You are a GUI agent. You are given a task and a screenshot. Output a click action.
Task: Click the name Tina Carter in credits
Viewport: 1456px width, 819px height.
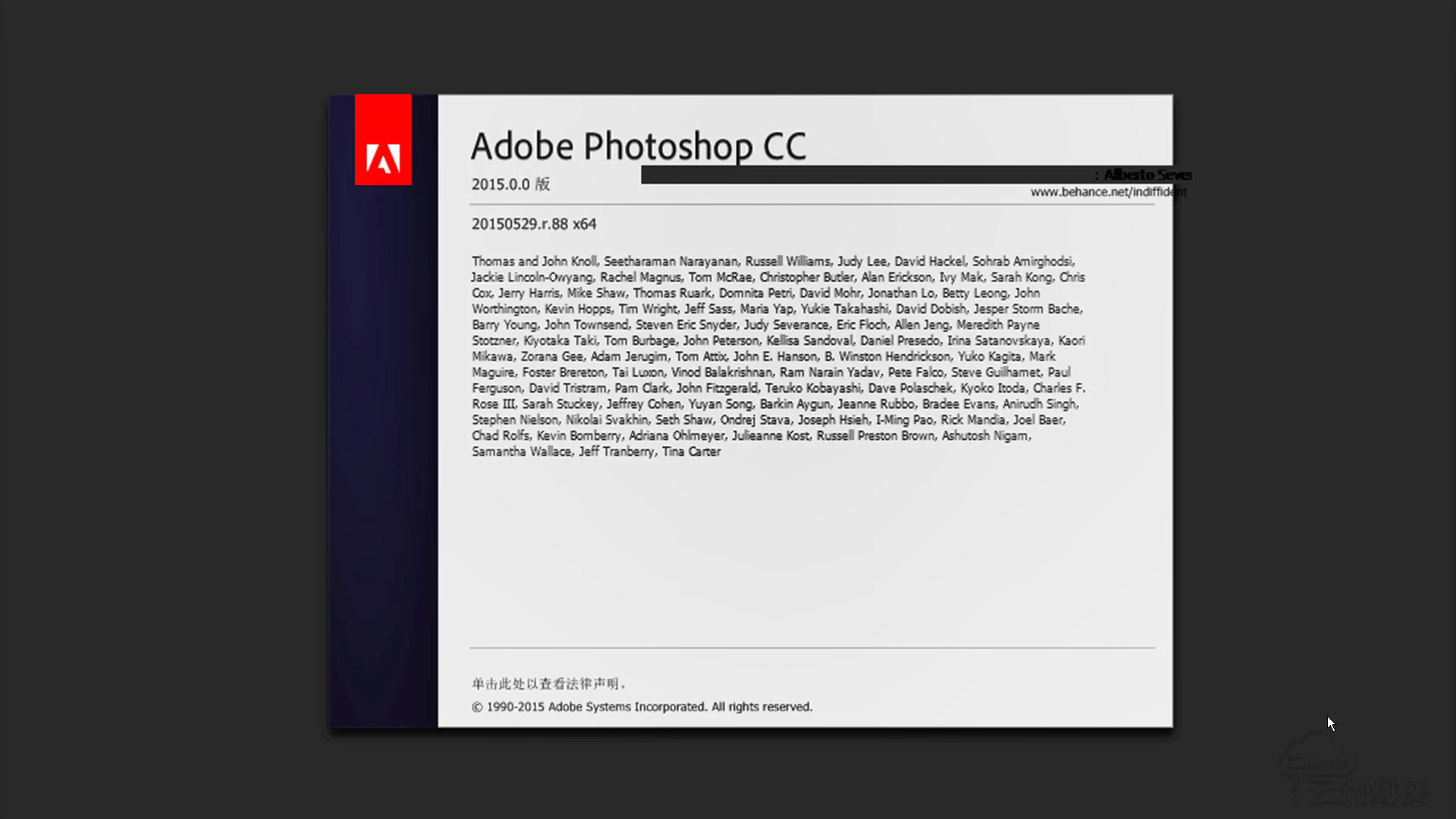point(691,452)
